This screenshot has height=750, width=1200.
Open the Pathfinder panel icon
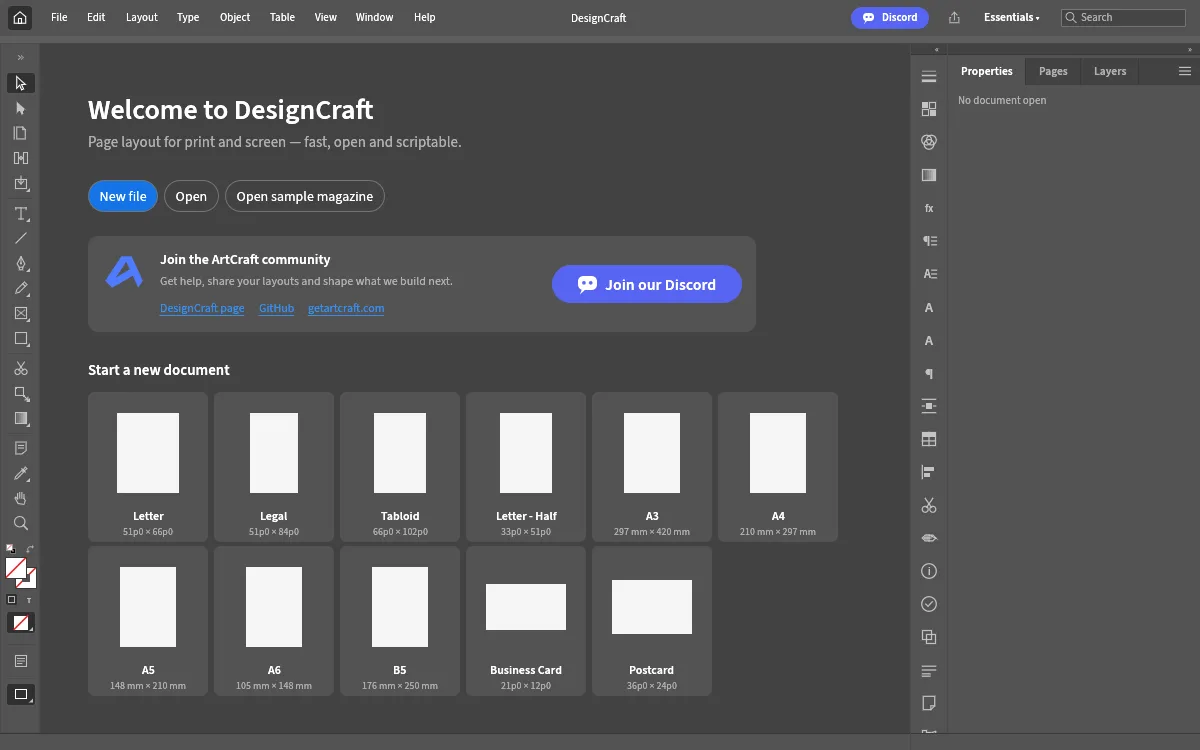(x=929, y=637)
